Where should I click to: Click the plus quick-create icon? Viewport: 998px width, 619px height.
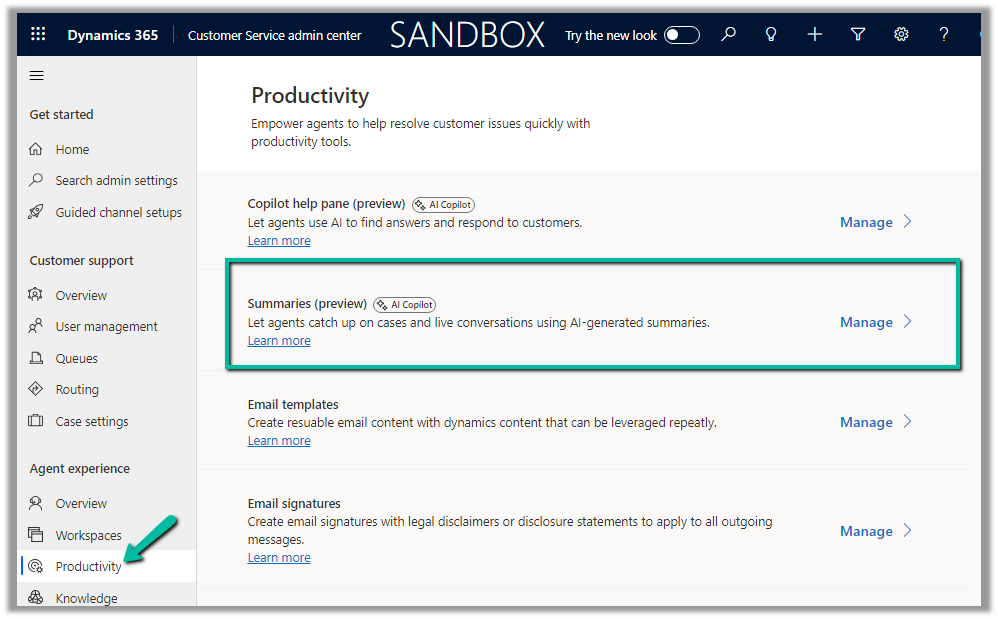815,34
